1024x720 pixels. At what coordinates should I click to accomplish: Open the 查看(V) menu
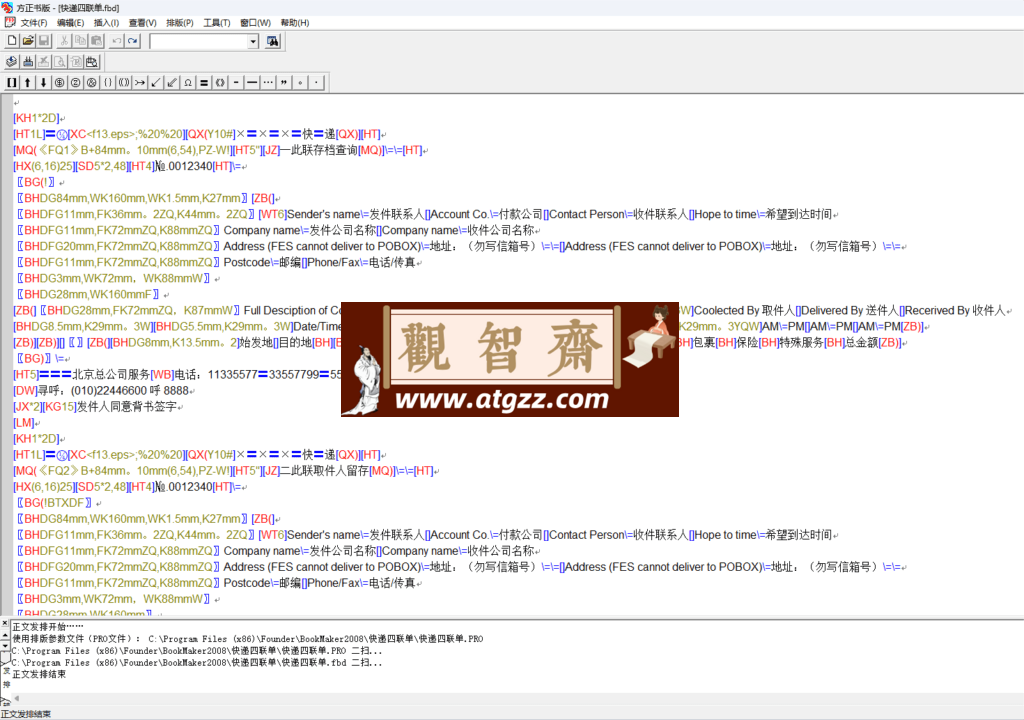pyautogui.click(x=142, y=23)
